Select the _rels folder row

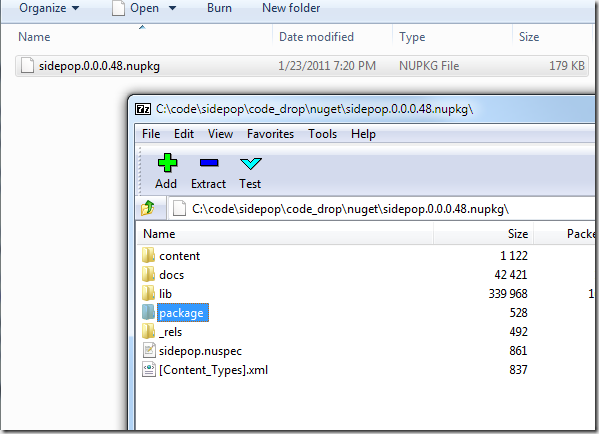point(367,332)
